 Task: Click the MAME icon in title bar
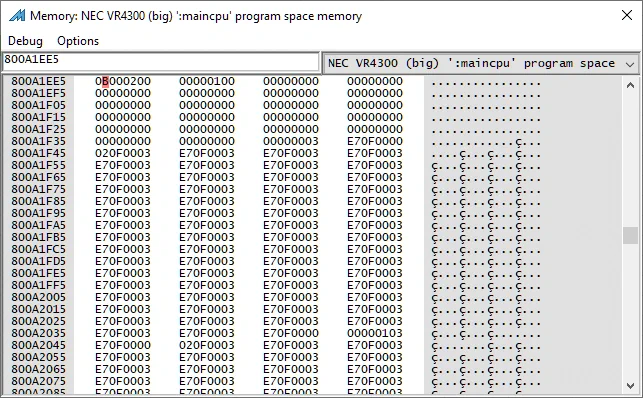coord(17,16)
